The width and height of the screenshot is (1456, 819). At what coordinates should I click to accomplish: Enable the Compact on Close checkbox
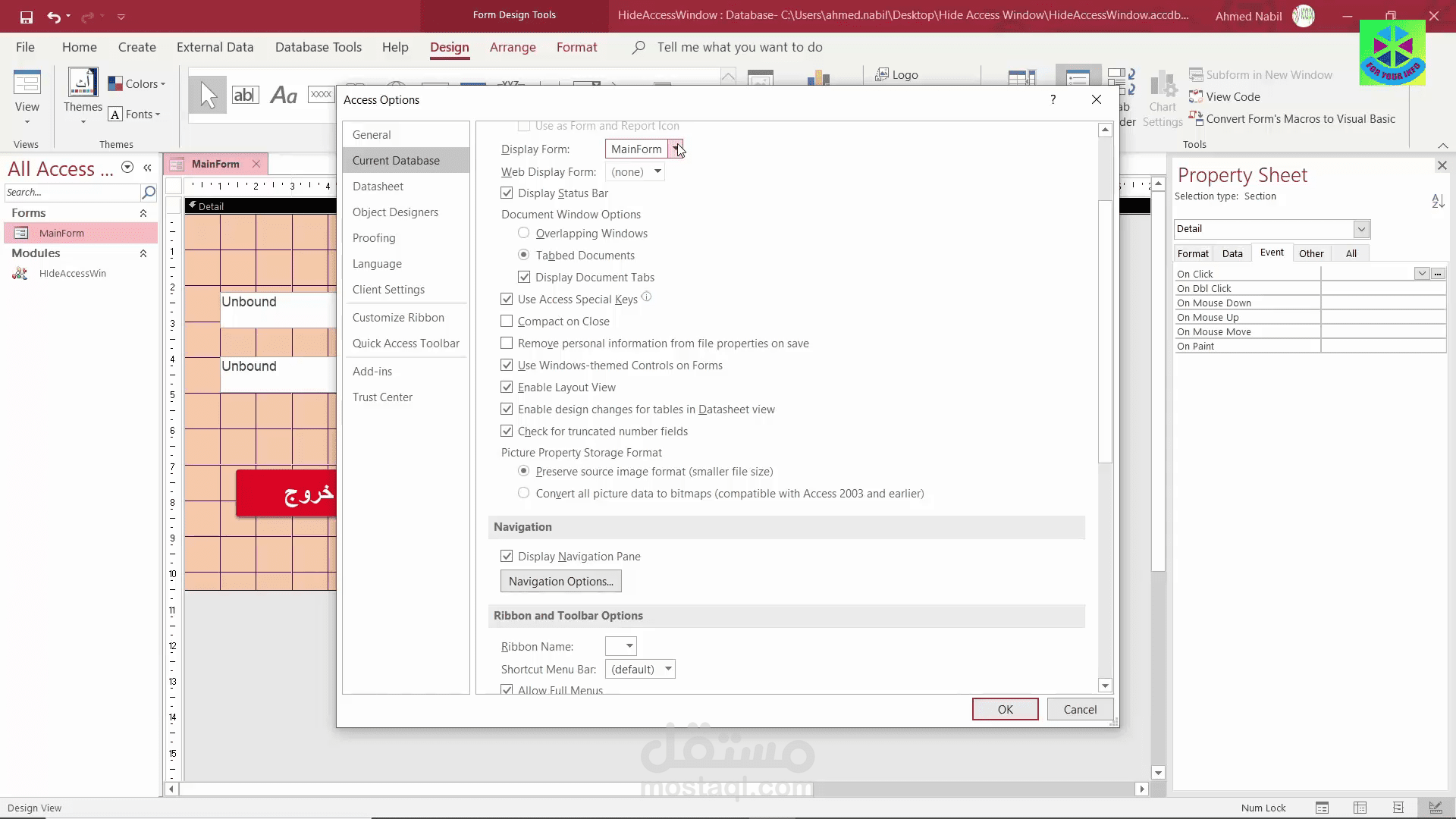coord(507,322)
